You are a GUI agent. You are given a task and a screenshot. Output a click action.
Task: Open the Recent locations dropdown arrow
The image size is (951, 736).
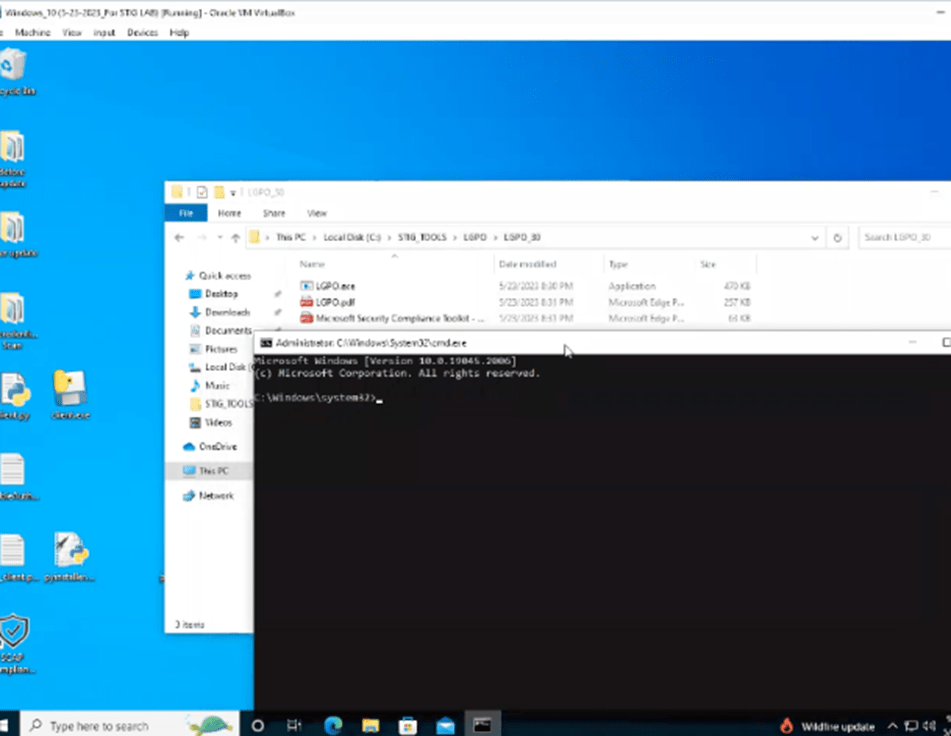(218, 238)
